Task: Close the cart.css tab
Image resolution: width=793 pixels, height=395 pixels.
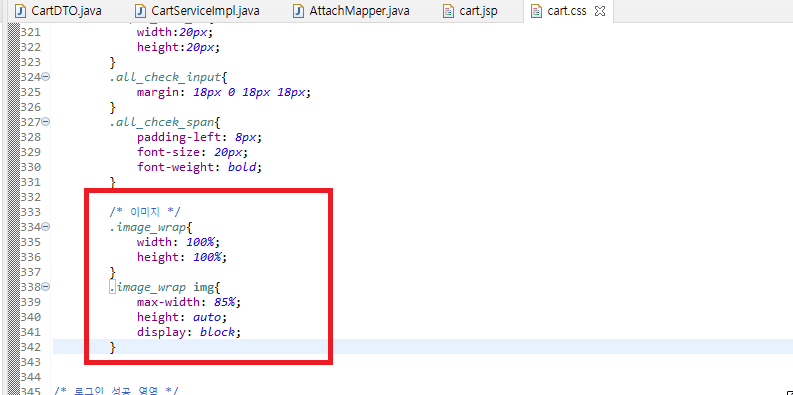Action: (x=600, y=11)
